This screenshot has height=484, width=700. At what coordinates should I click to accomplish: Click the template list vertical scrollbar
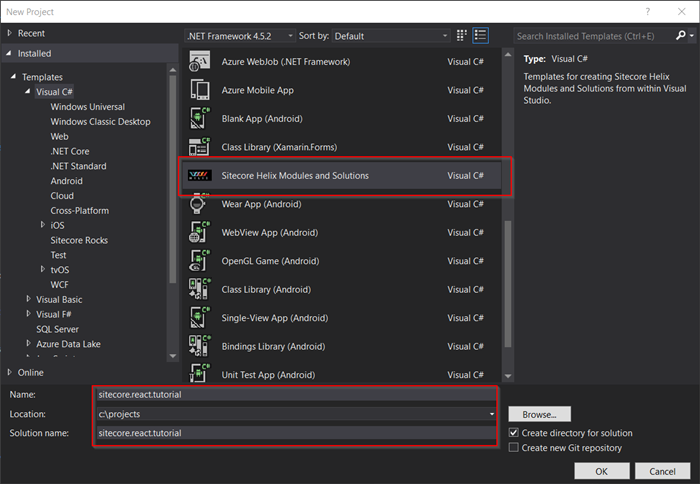click(x=508, y=284)
